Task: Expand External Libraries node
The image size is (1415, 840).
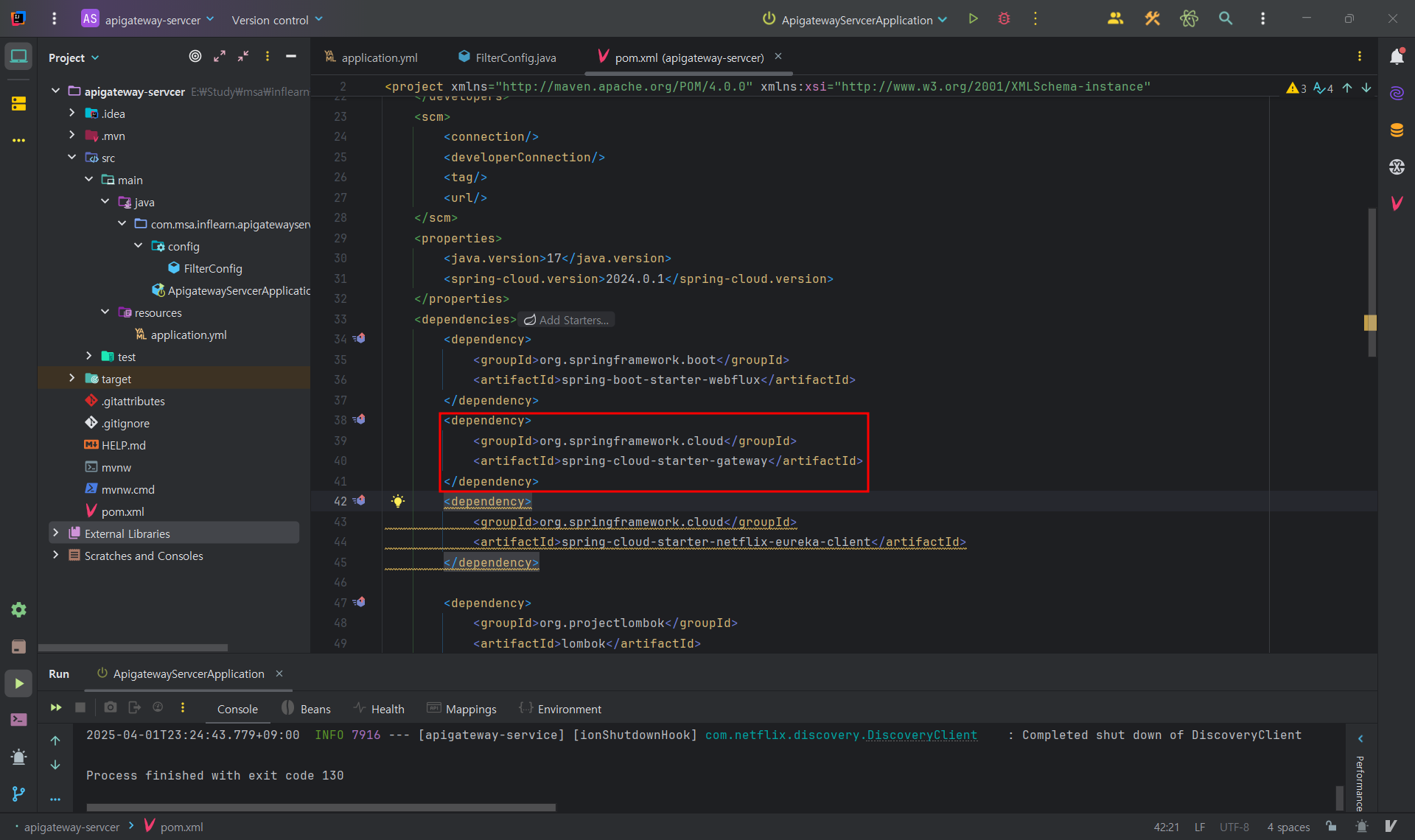Action: (x=55, y=533)
